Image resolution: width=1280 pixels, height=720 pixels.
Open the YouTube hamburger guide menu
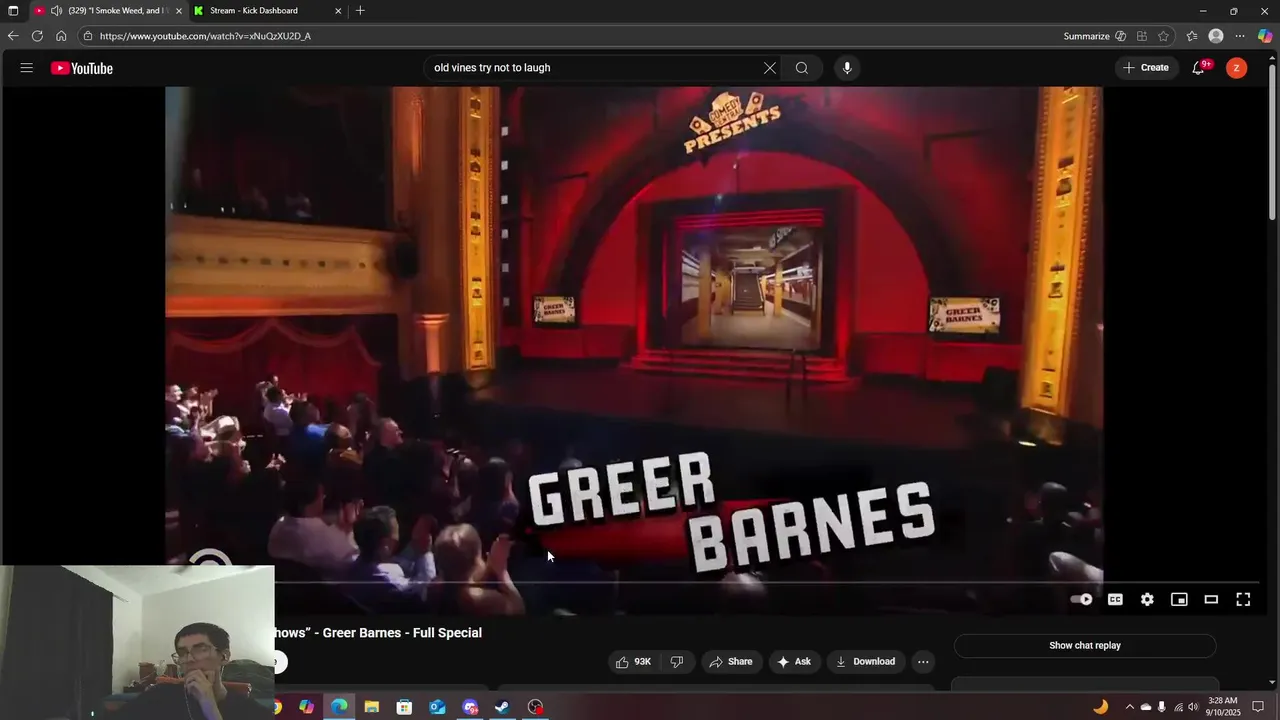pyautogui.click(x=27, y=68)
